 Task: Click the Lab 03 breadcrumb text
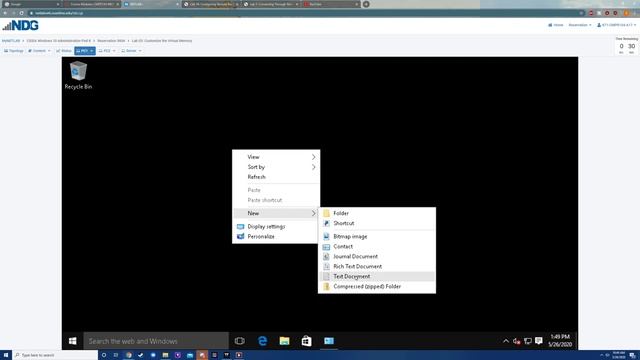tap(162, 41)
